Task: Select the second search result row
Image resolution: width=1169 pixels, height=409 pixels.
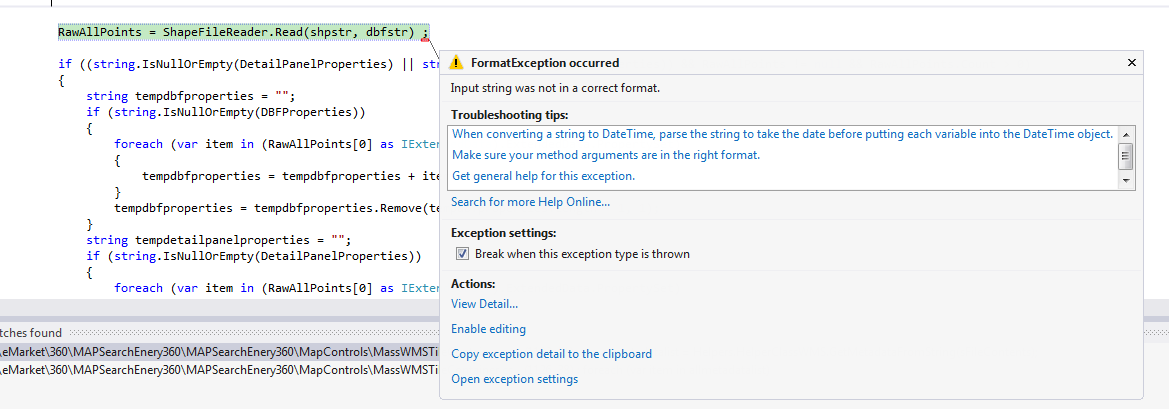Action: 218,370
